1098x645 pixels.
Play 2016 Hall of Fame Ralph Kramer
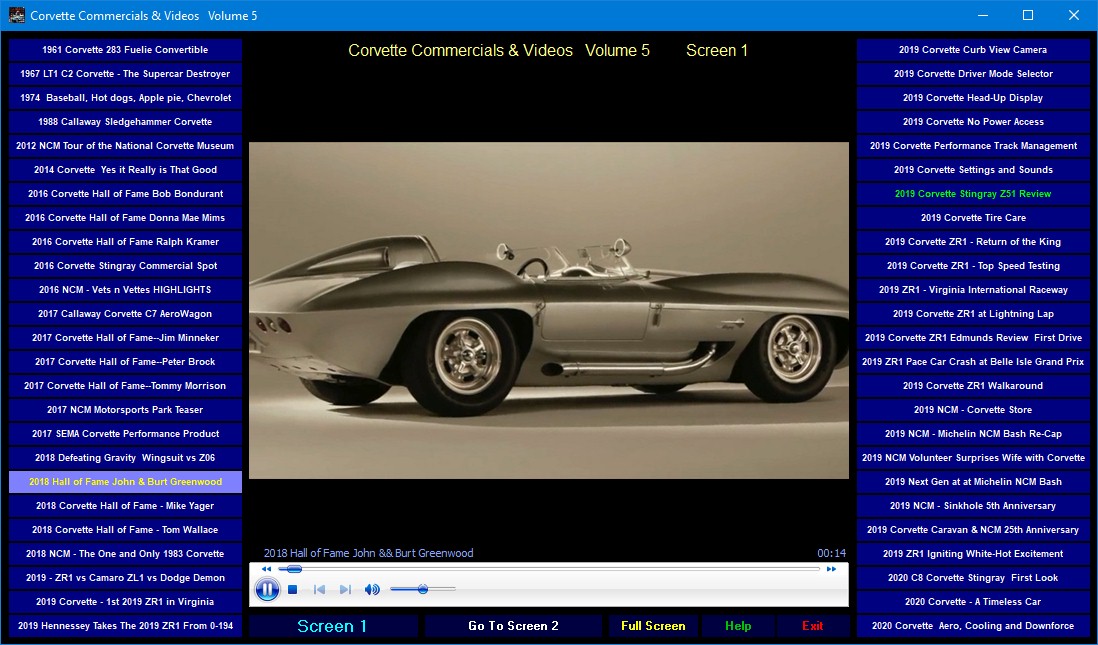tap(125, 242)
